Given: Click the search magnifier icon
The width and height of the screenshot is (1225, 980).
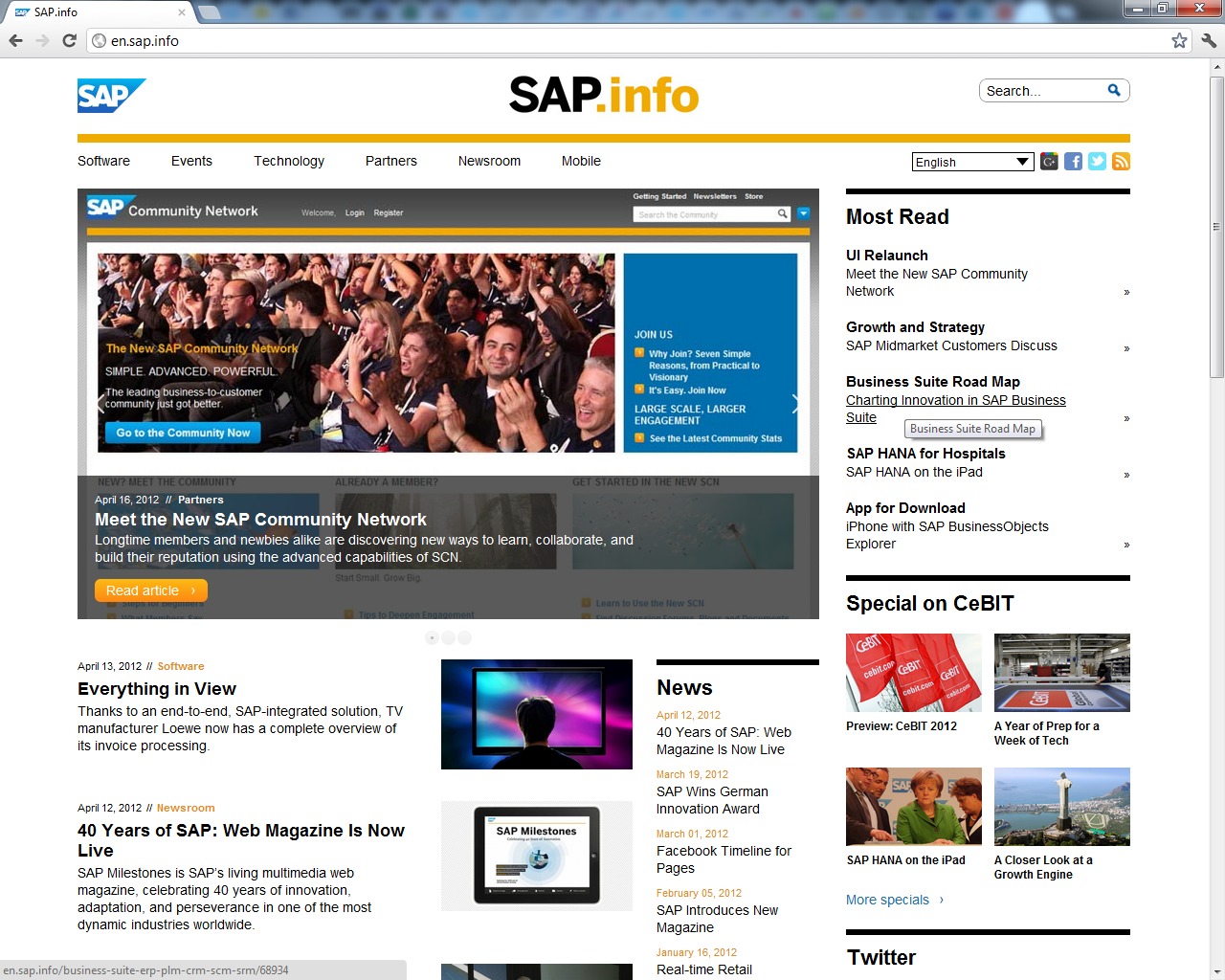Looking at the screenshot, I should (1114, 90).
